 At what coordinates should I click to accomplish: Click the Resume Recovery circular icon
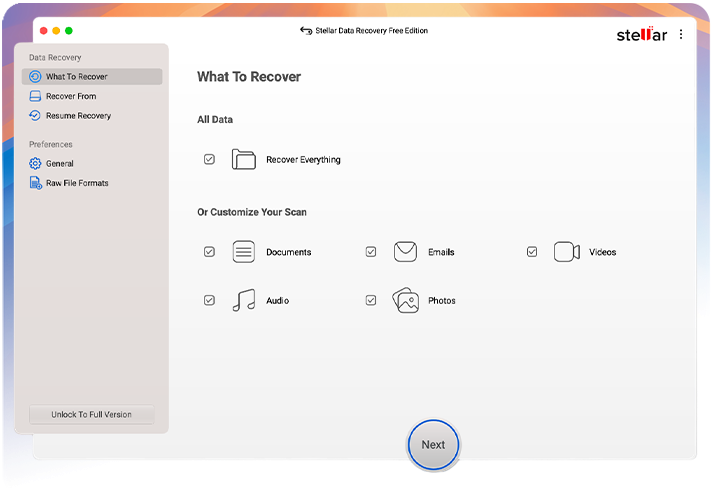(x=35, y=115)
